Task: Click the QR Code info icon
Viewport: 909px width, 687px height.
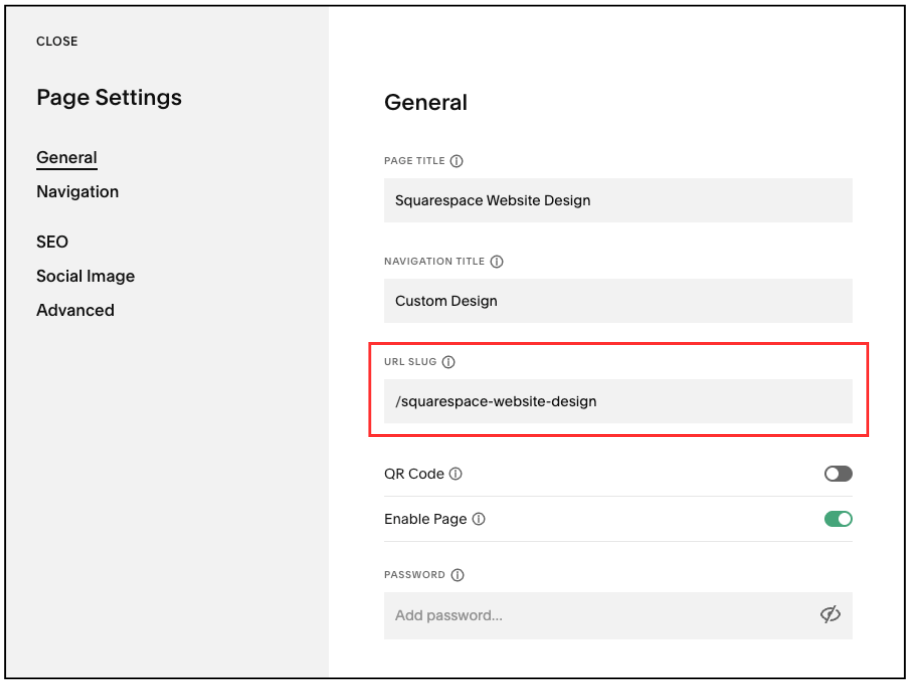Action: tap(456, 474)
